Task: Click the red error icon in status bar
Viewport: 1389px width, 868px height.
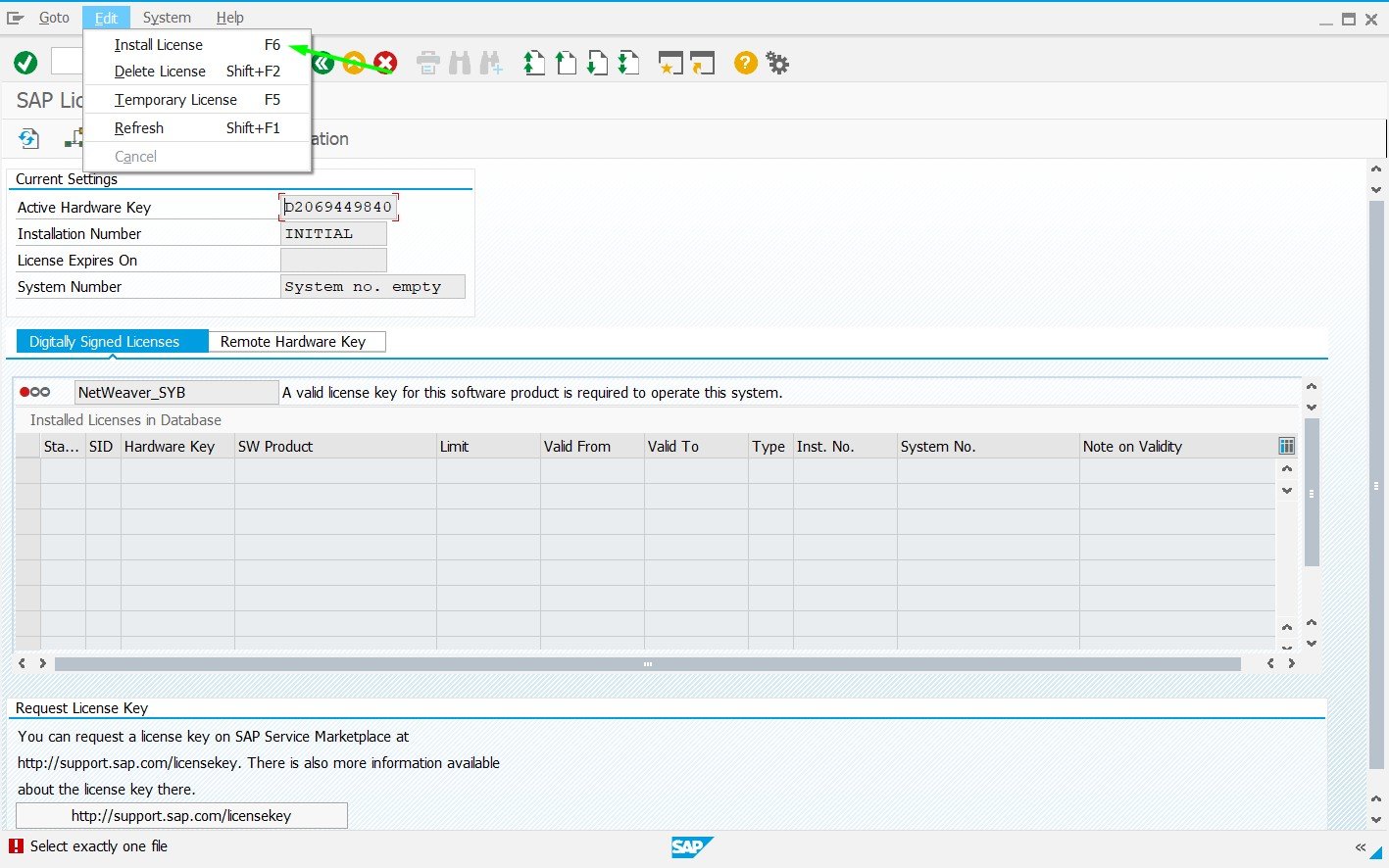Action: pyautogui.click(x=16, y=846)
